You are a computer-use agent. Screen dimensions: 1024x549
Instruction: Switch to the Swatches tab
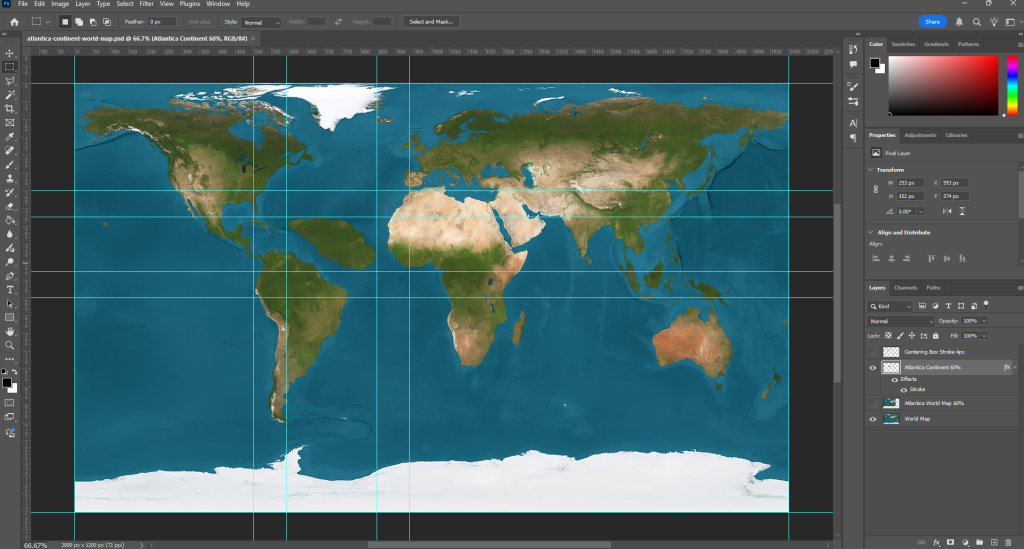tap(903, 44)
